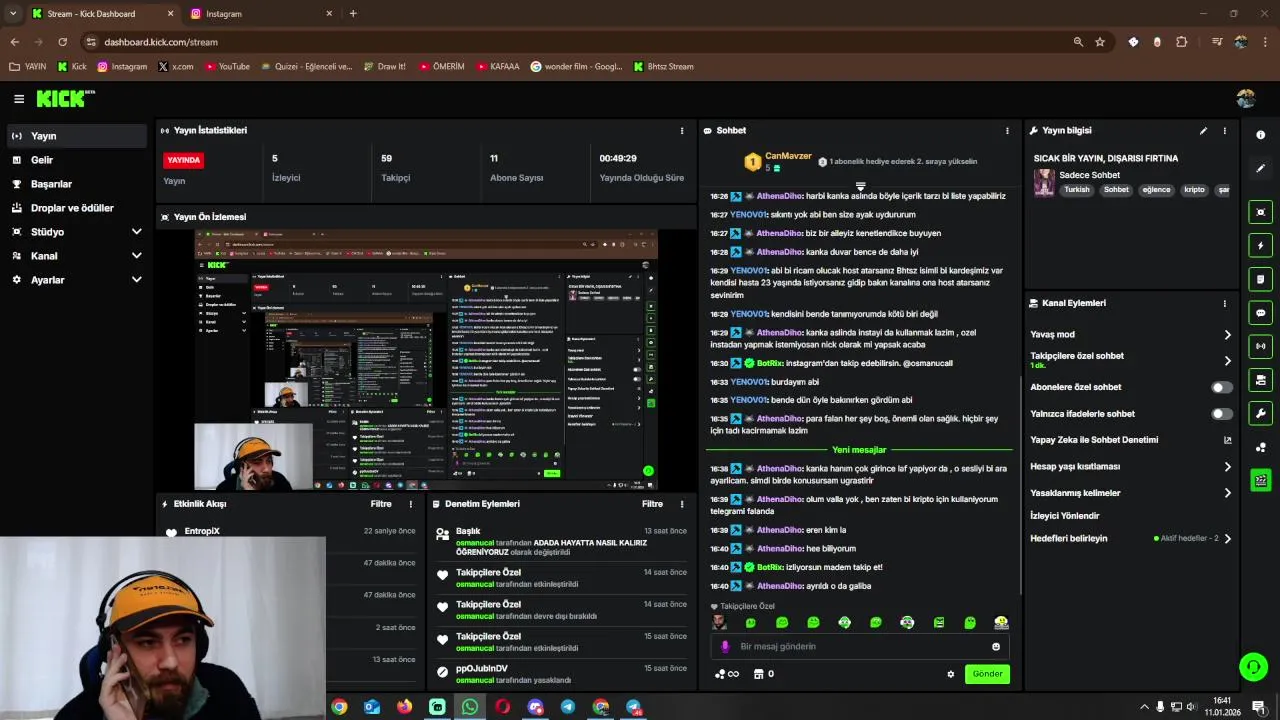Click the green clapperboard icon in sidebar
Viewport: 1280px width, 720px height.
[x=1261, y=481]
